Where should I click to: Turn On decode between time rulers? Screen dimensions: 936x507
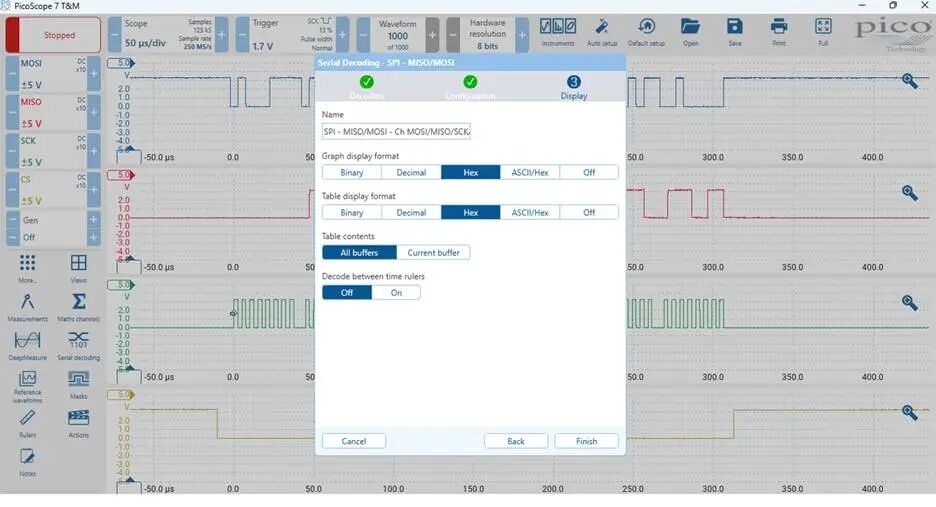click(x=396, y=292)
